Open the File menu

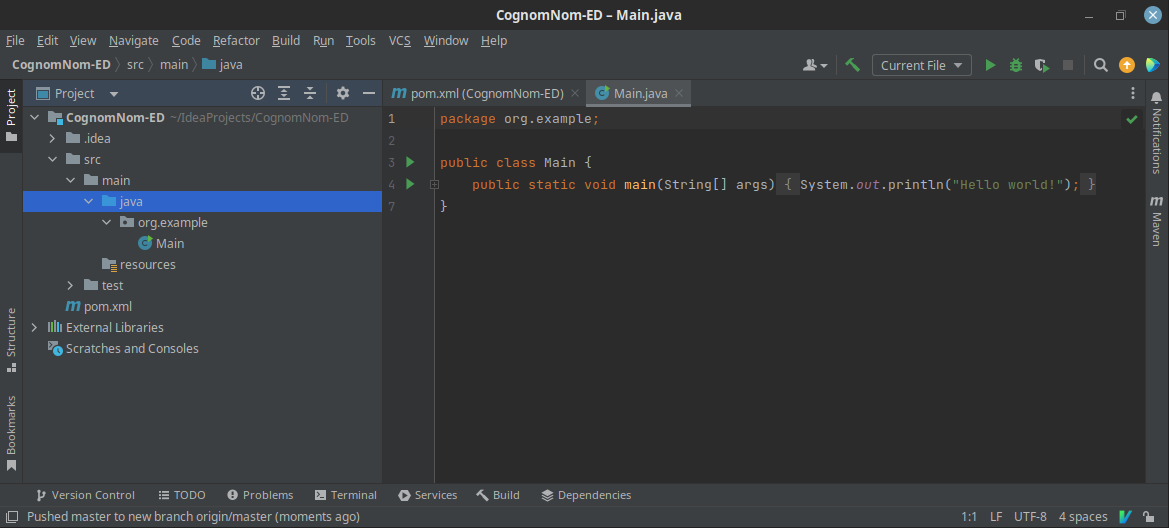[x=15, y=40]
